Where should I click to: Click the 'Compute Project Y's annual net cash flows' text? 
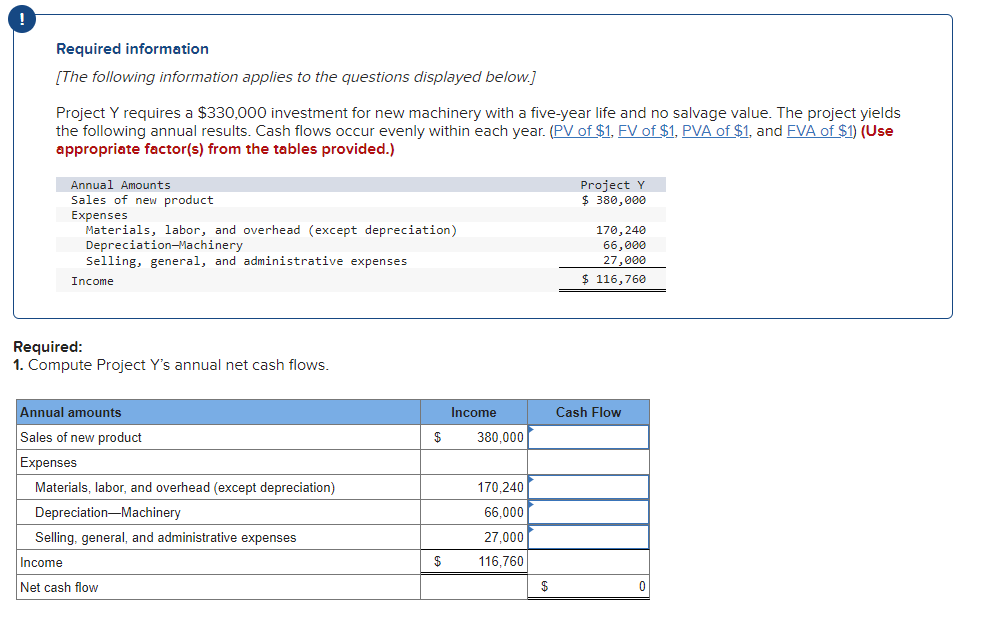pyautogui.click(x=178, y=365)
